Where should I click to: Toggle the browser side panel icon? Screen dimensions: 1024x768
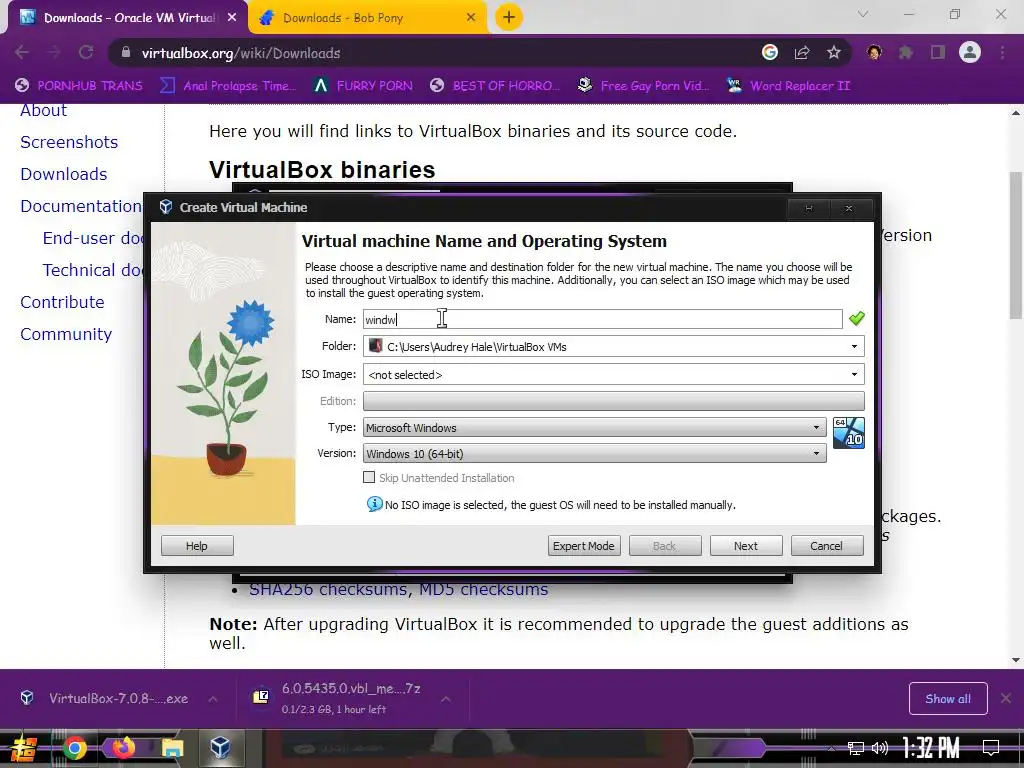pyautogui.click(x=938, y=52)
